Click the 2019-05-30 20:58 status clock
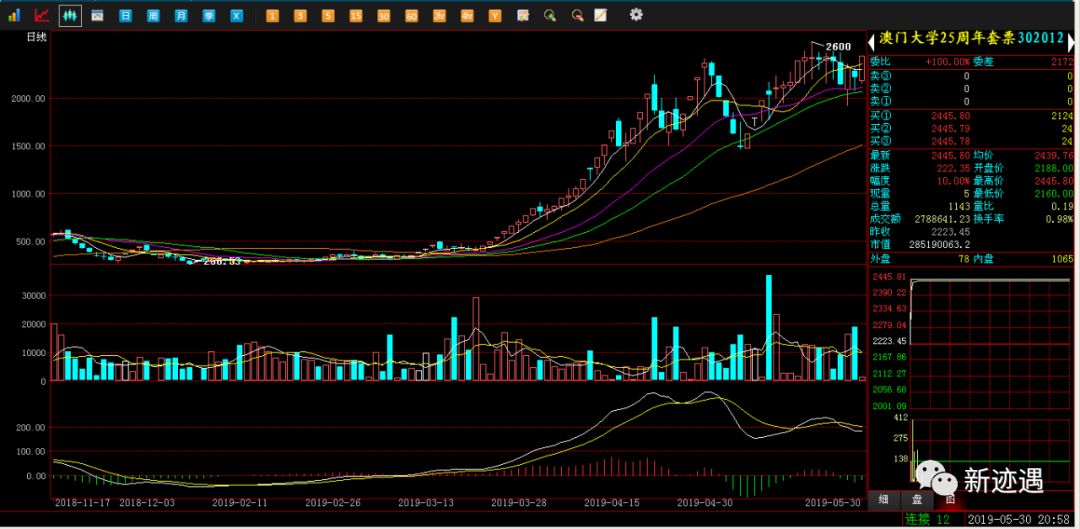The image size is (1080, 529). tap(1021, 519)
